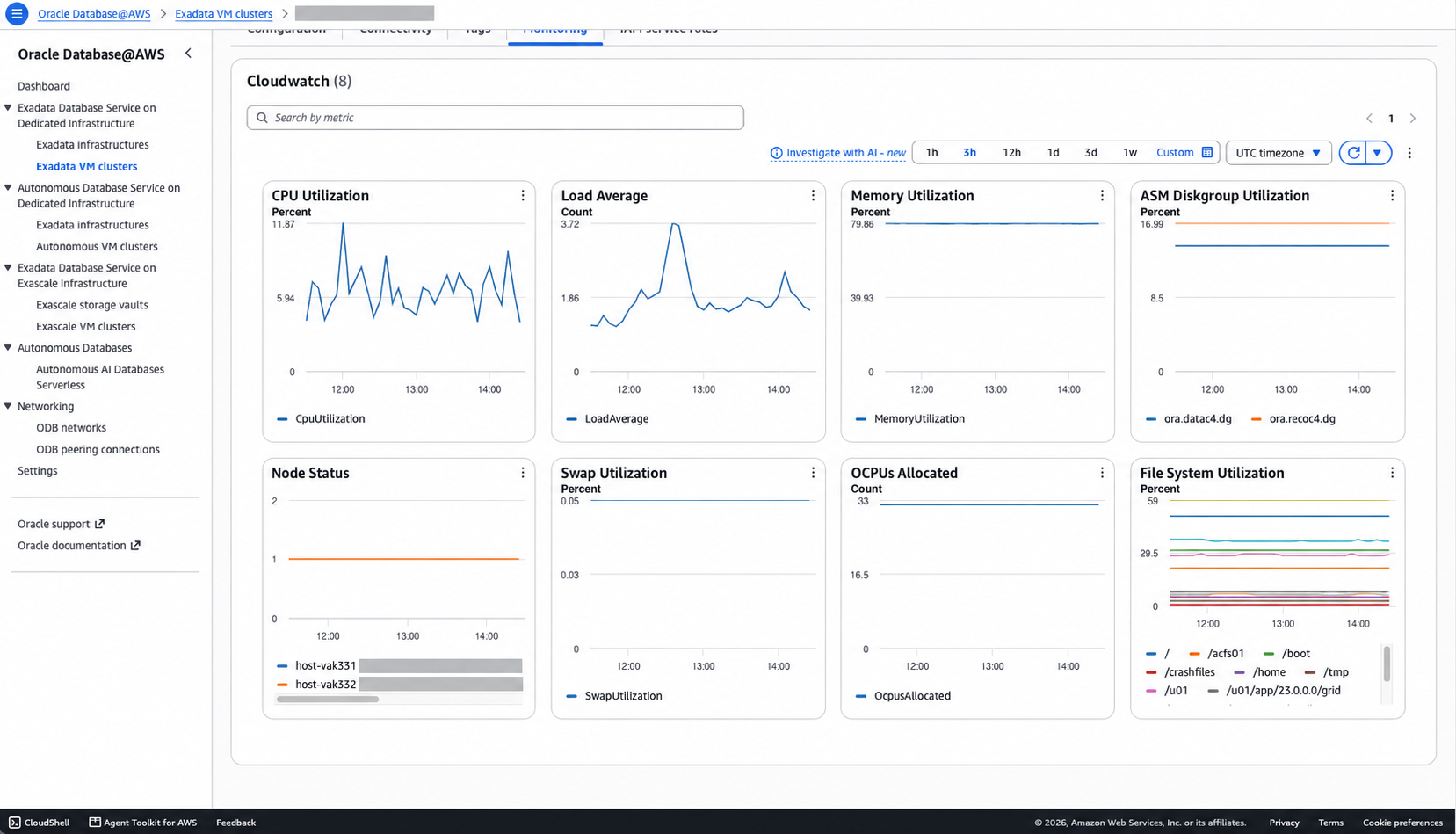This screenshot has height=834, width=1456.
Task: Open the Custom range calendar icon
Action: (1207, 153)
